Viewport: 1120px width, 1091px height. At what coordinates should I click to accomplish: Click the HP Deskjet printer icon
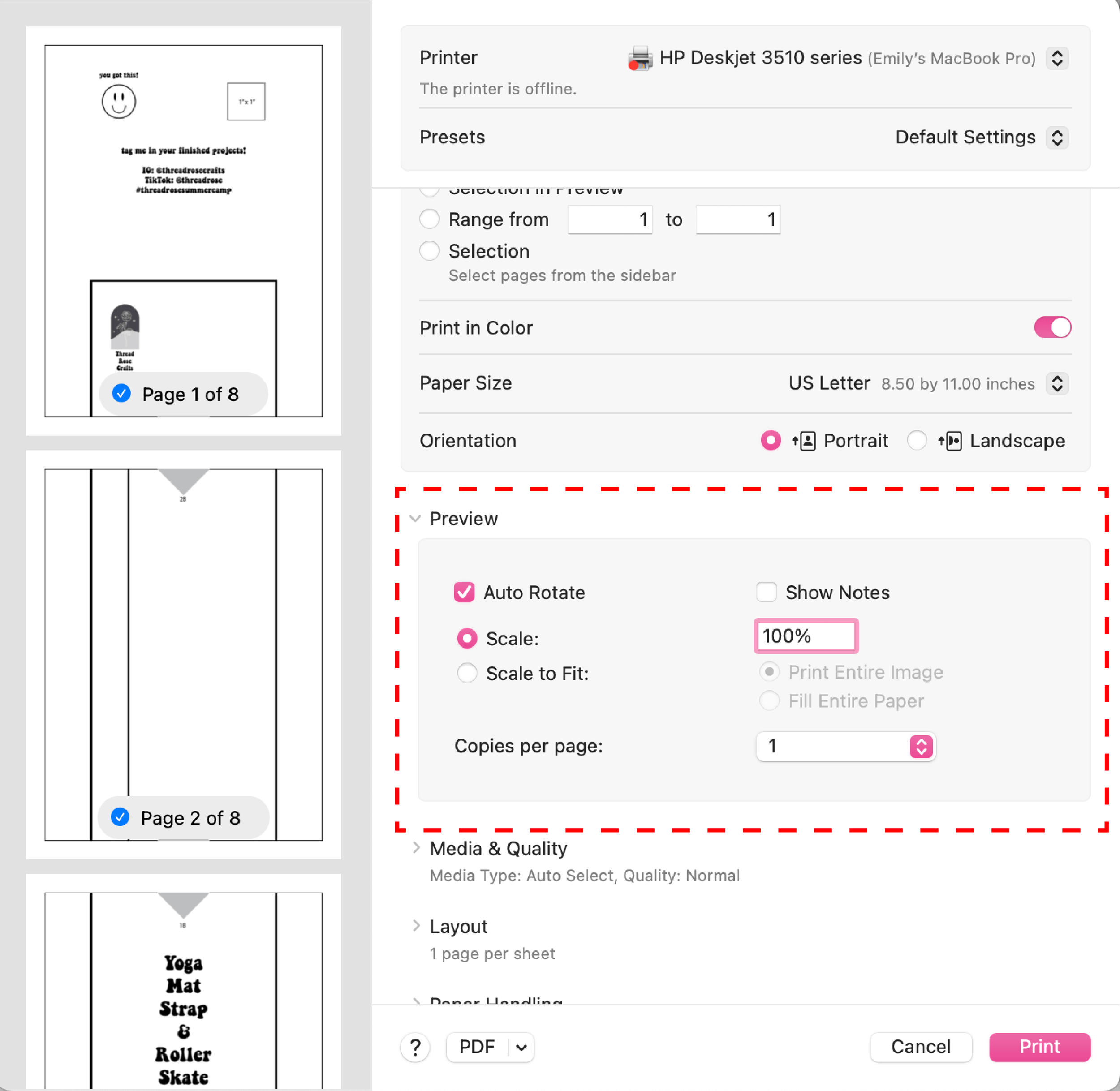click(x=640, y=58)
